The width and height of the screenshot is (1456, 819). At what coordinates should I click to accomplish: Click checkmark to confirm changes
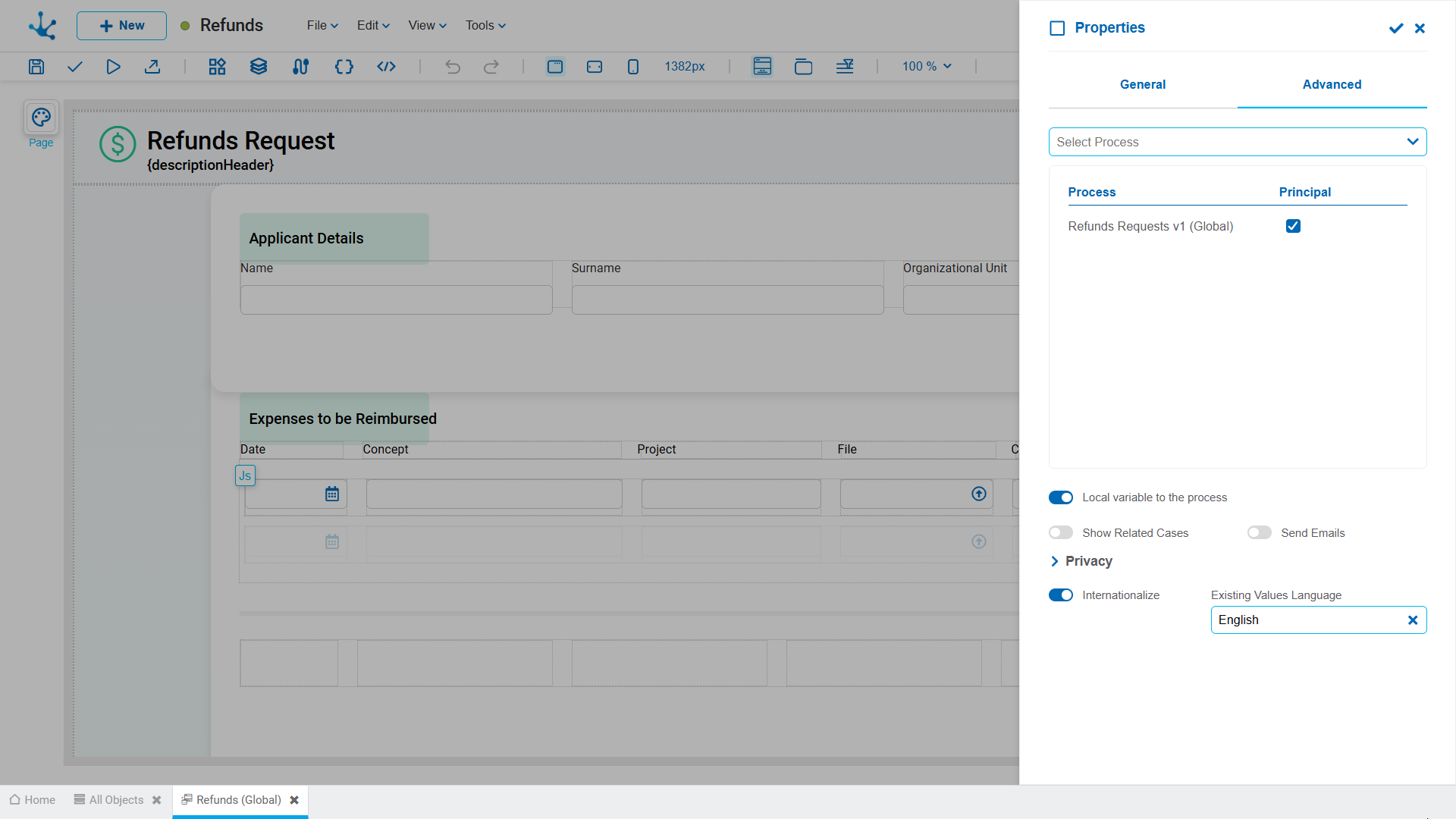[1396, 27]
